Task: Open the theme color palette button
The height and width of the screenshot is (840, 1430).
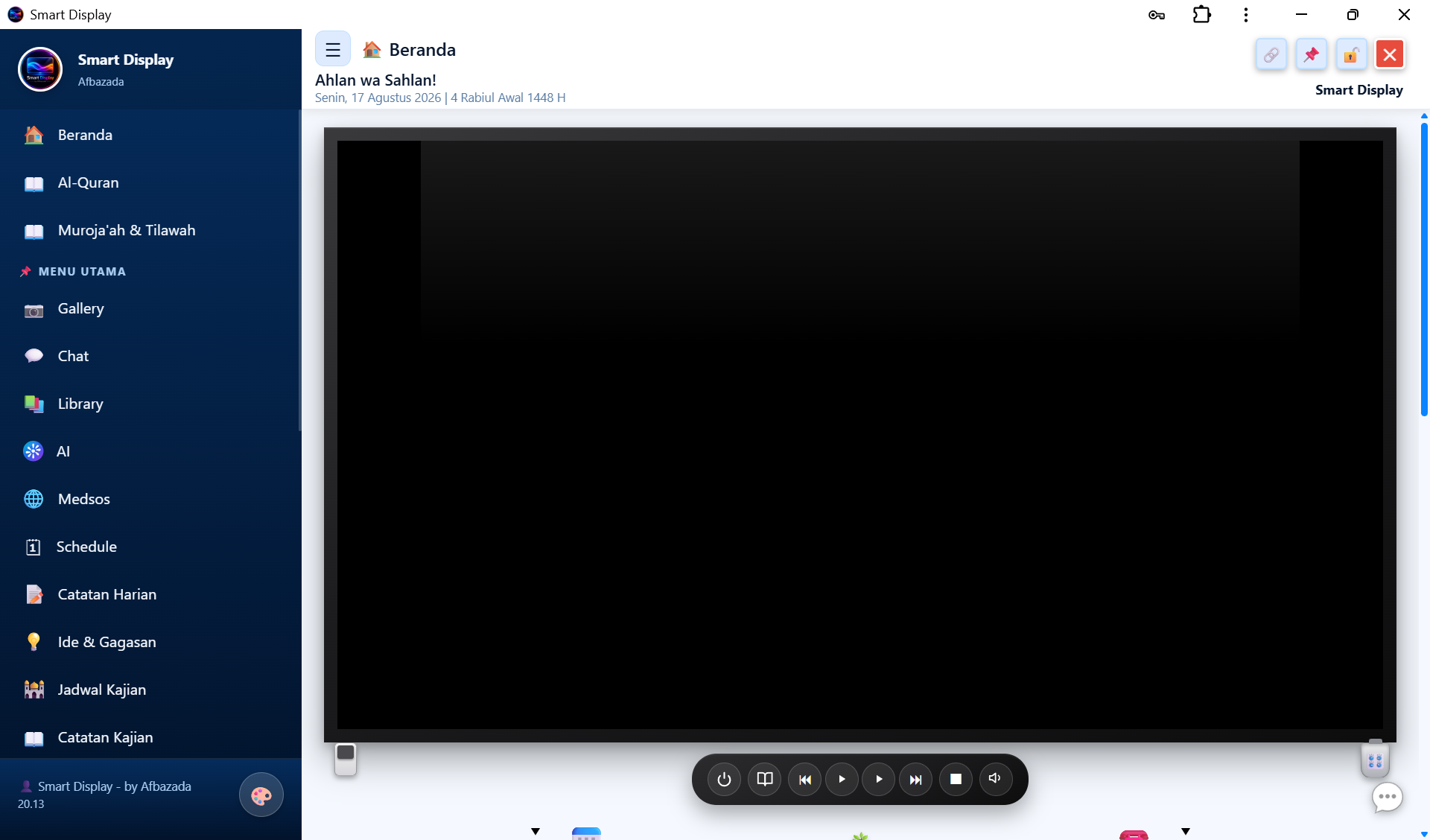Action: tap(261, 795)
